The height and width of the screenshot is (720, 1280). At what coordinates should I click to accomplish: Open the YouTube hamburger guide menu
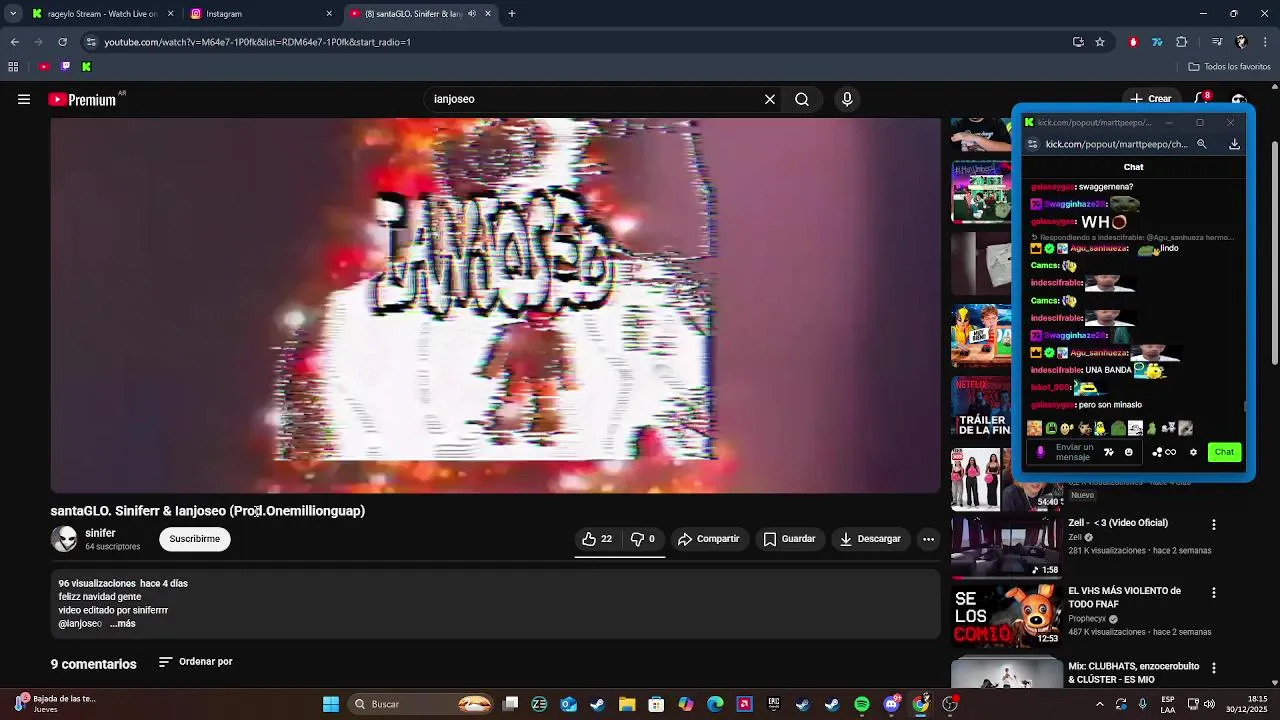(x=24, y=99)
